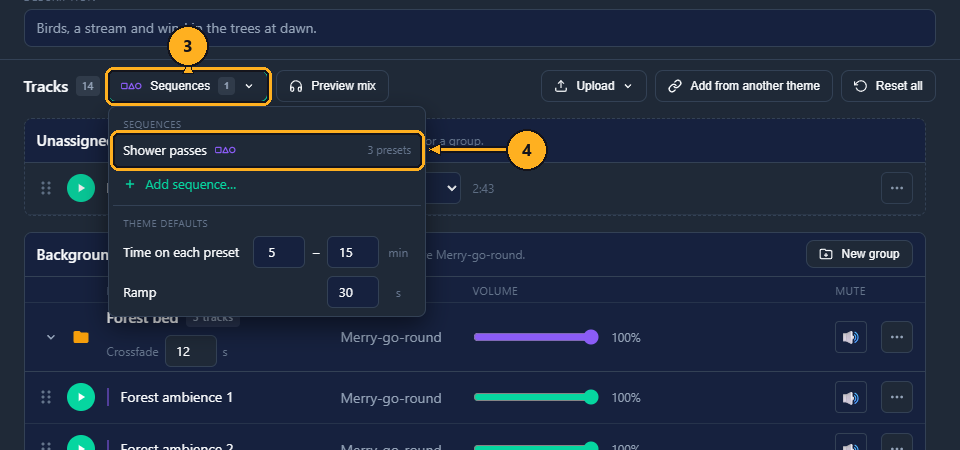Screen dimensions: 960x450
Task: Adjust the Forest bed volume slider
Action: click(x=536, y=337)
